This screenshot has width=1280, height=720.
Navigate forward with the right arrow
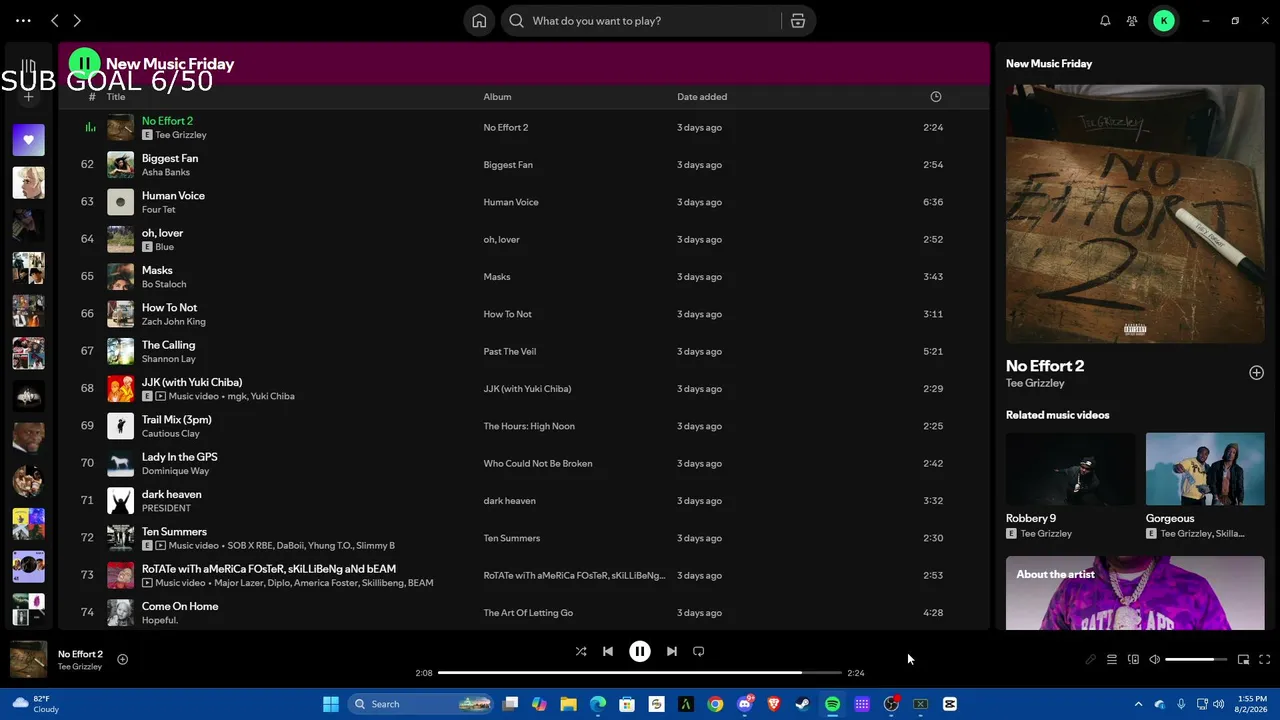click(77, 21)
